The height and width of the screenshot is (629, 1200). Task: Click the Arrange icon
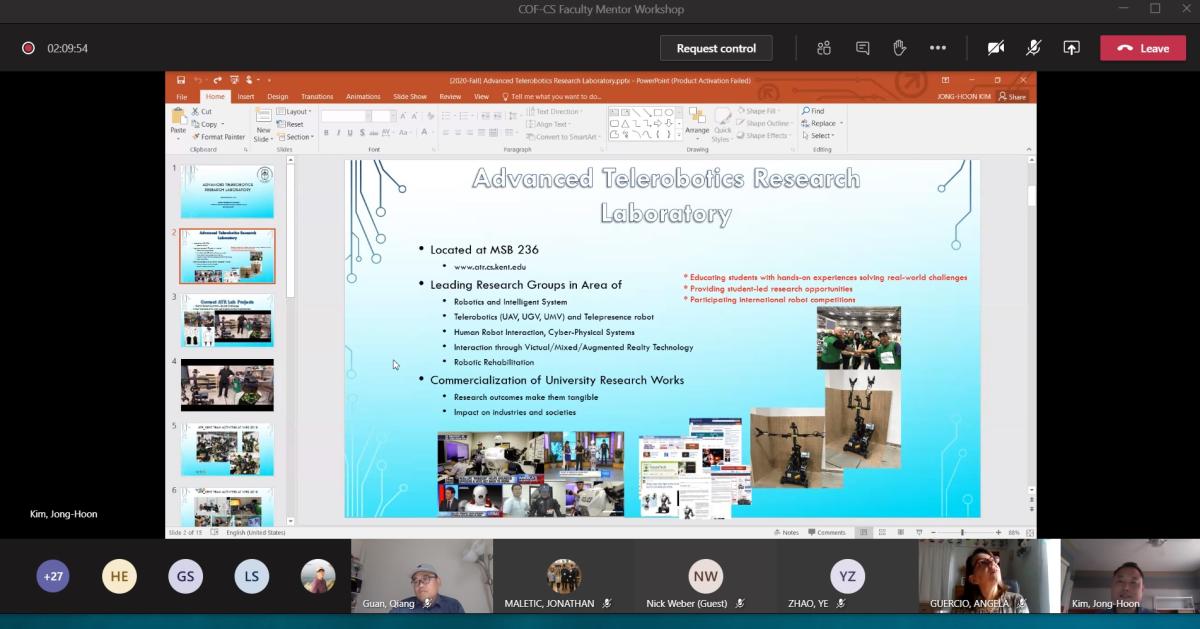[697, 119]
